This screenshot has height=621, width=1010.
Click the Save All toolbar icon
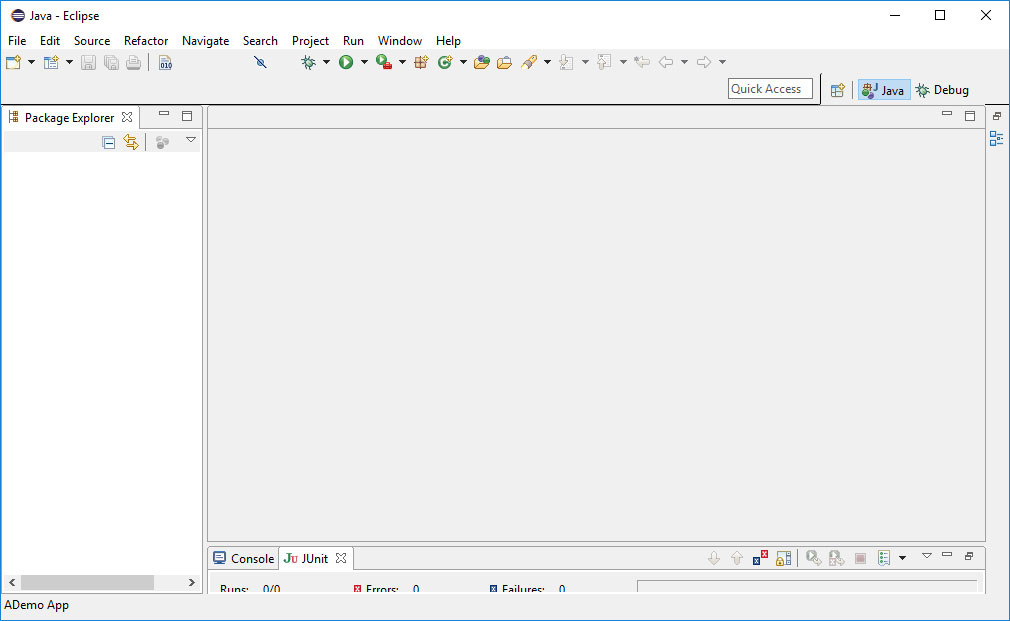click(x=111, y=61)
